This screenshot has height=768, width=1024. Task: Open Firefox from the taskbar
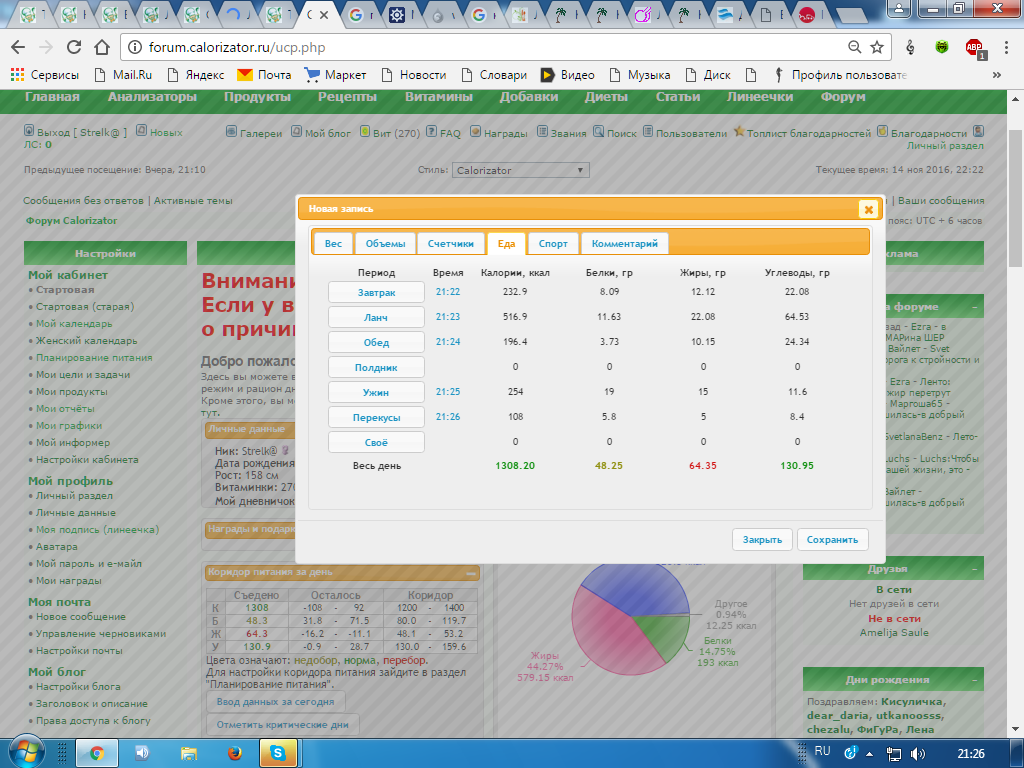(235, 753)
